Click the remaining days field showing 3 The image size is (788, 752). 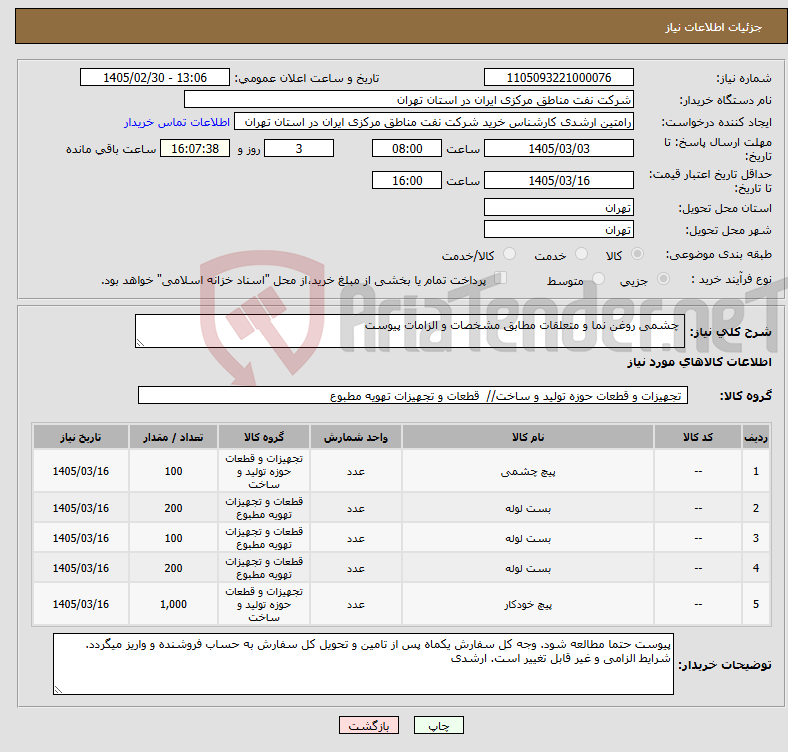pos(299,148)
